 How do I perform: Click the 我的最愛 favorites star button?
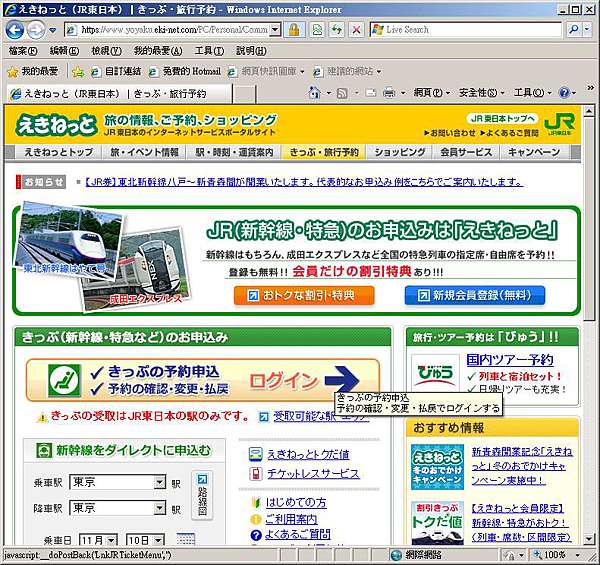pos(33,71)
